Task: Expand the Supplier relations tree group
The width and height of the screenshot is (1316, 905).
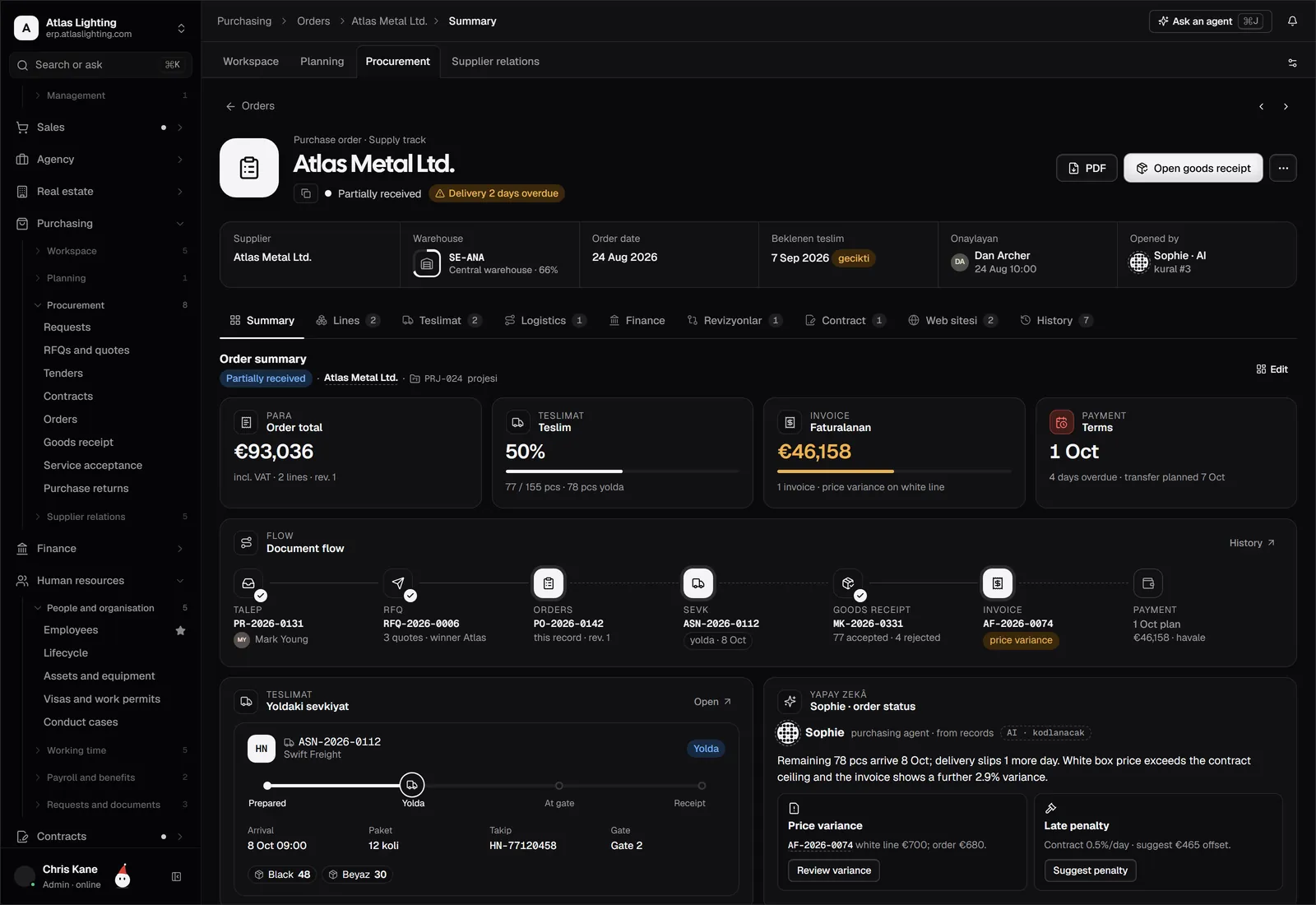Action: pos(38,517)
